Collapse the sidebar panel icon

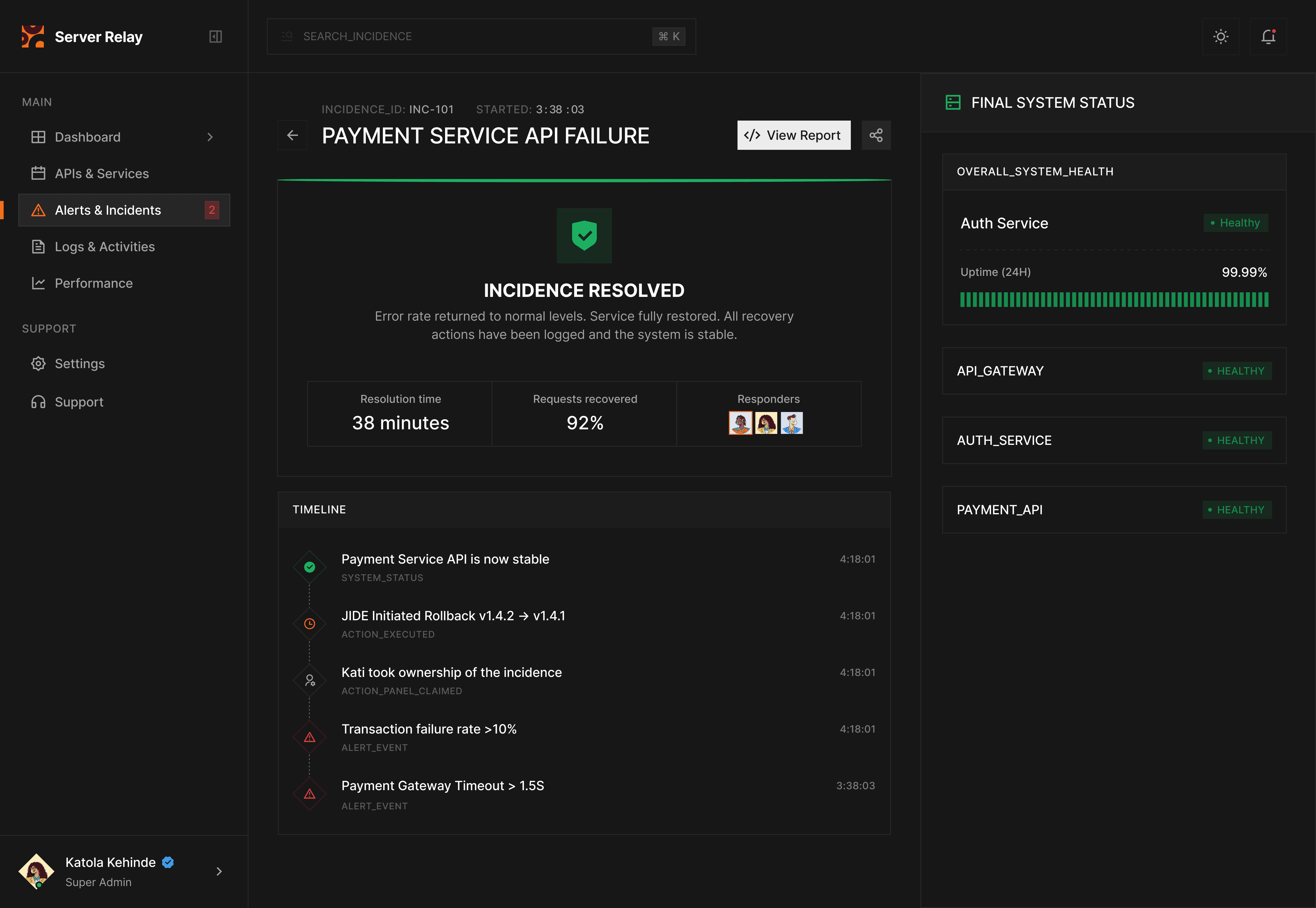tap(215, 37)
